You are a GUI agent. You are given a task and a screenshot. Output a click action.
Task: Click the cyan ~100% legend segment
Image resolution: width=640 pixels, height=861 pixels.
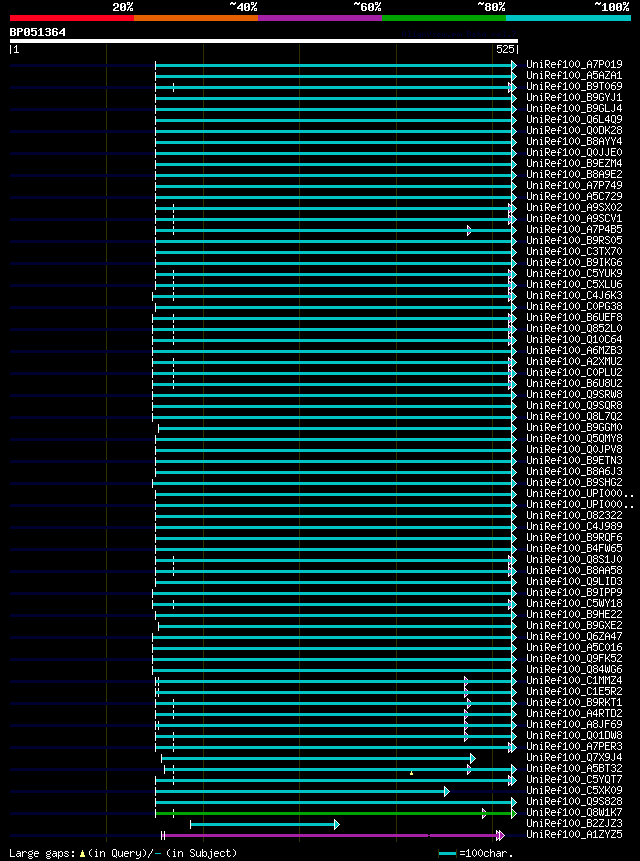[x=568, y=18]
